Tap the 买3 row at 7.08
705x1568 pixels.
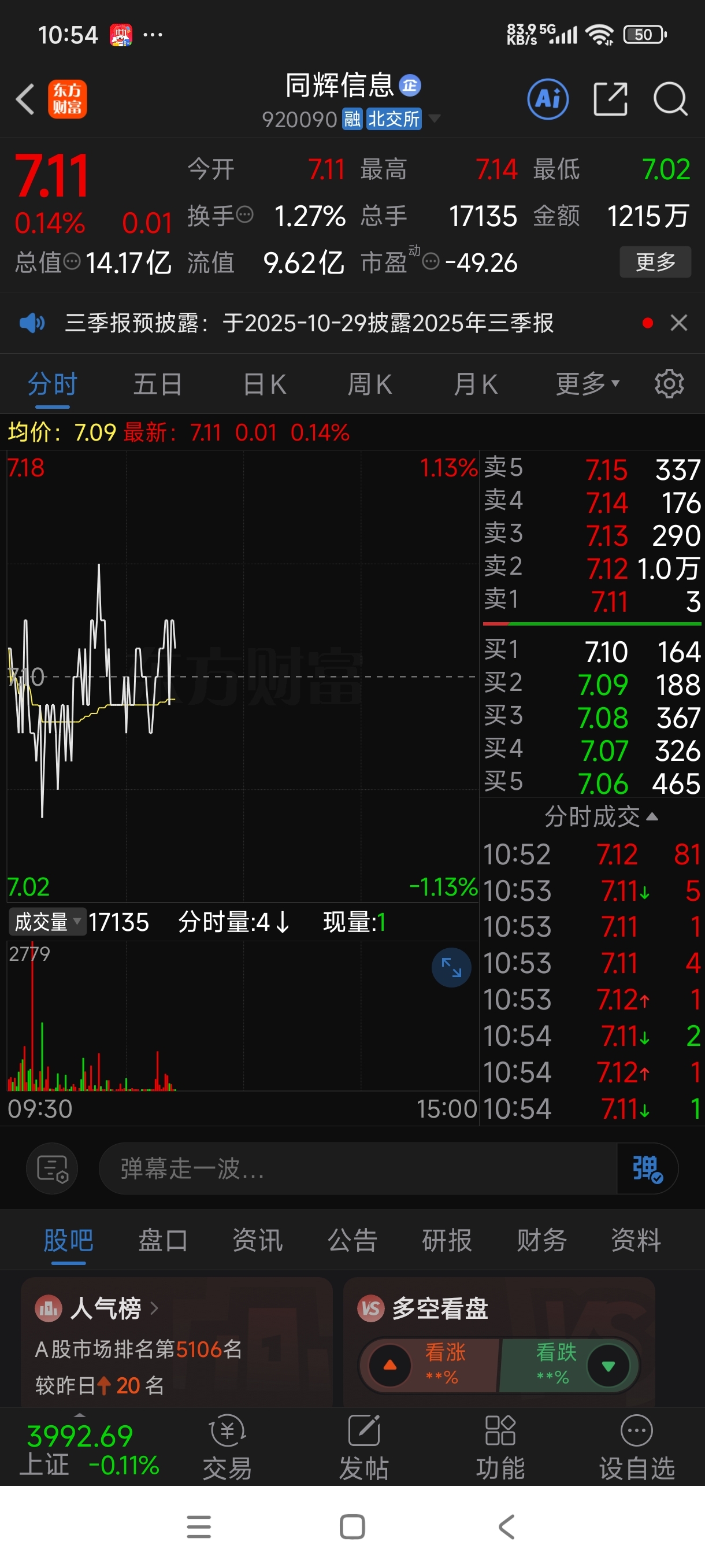pos(592,716)
